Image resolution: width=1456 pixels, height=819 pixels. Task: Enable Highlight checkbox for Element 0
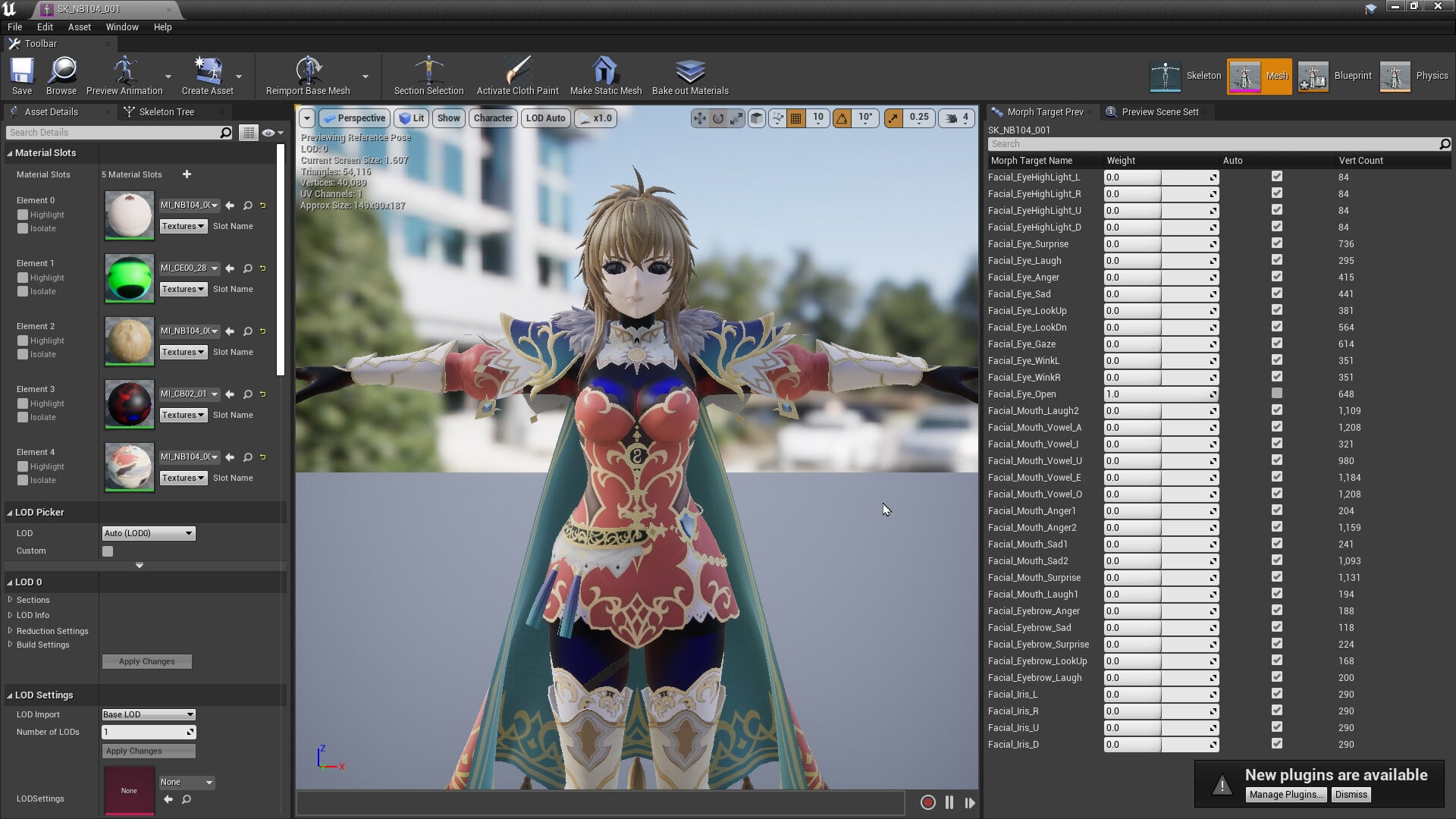pos(23,215)
